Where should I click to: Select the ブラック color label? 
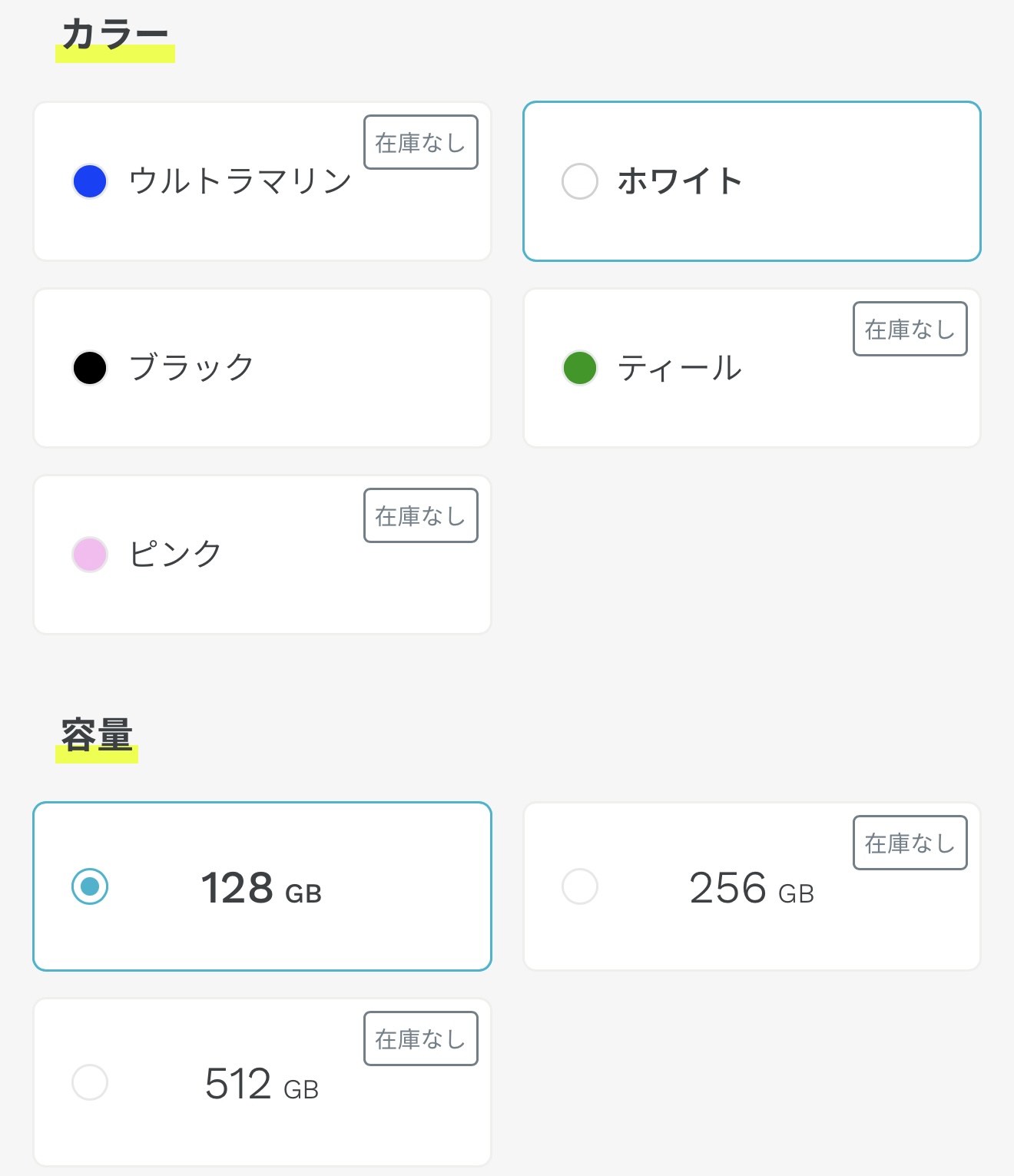pos(191,368)
